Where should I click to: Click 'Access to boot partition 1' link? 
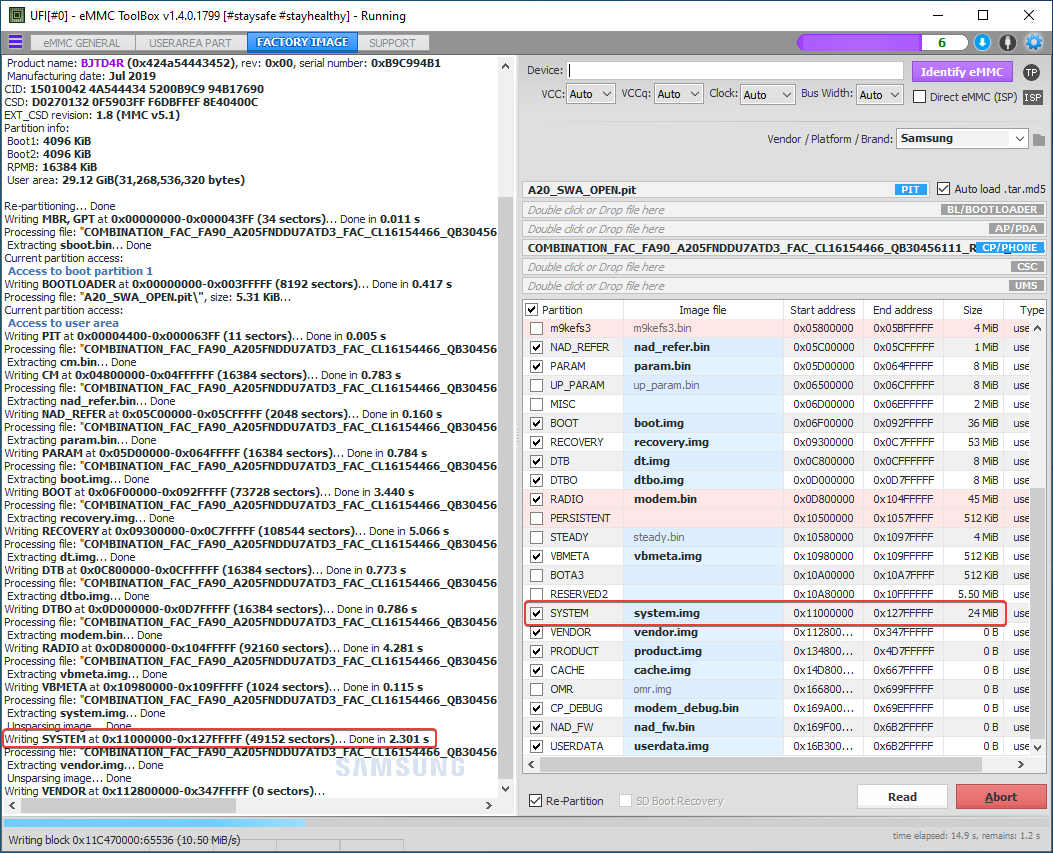coord(81,271)
